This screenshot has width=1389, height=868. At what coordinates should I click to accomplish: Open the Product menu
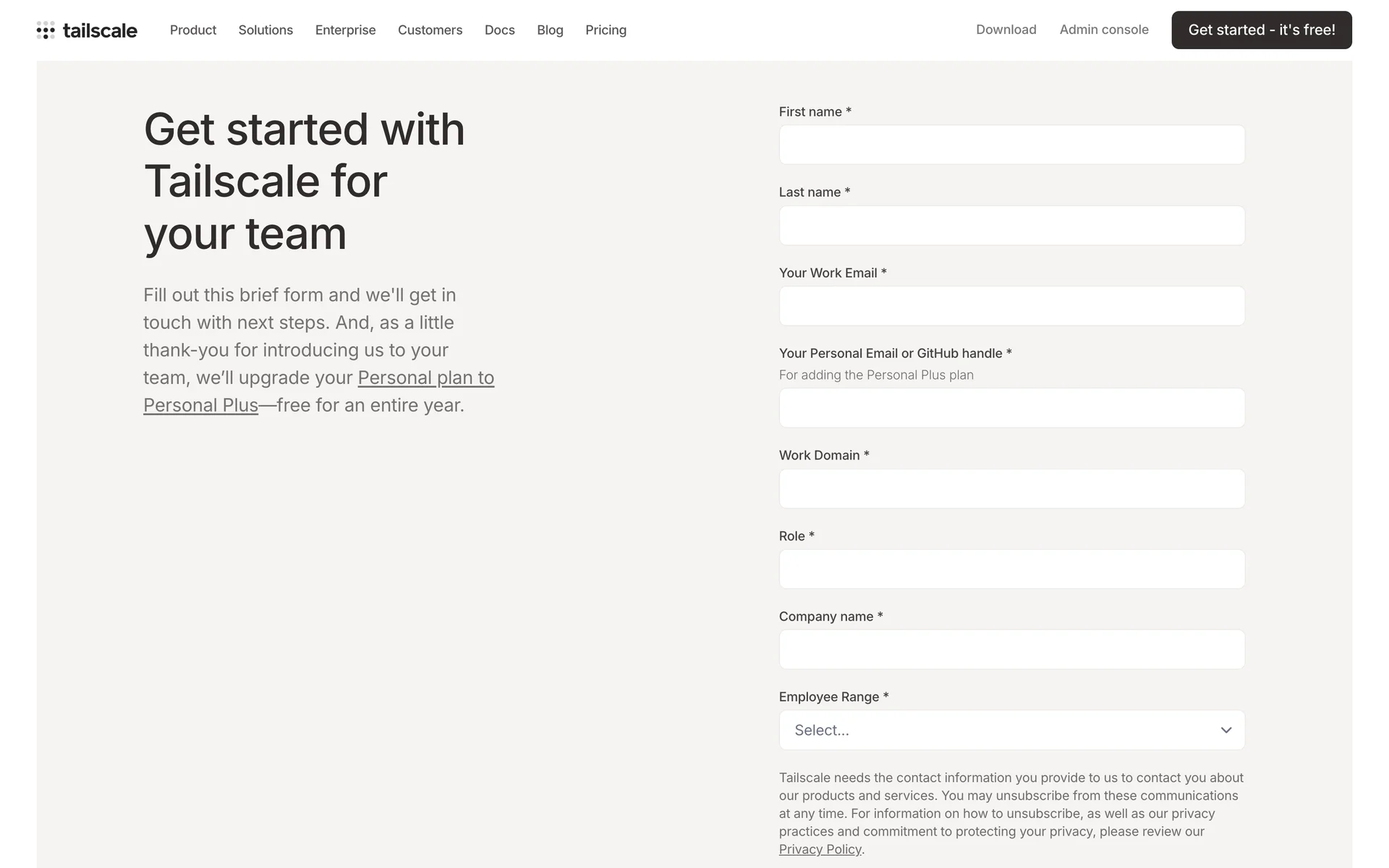click(x=193, y=30)
